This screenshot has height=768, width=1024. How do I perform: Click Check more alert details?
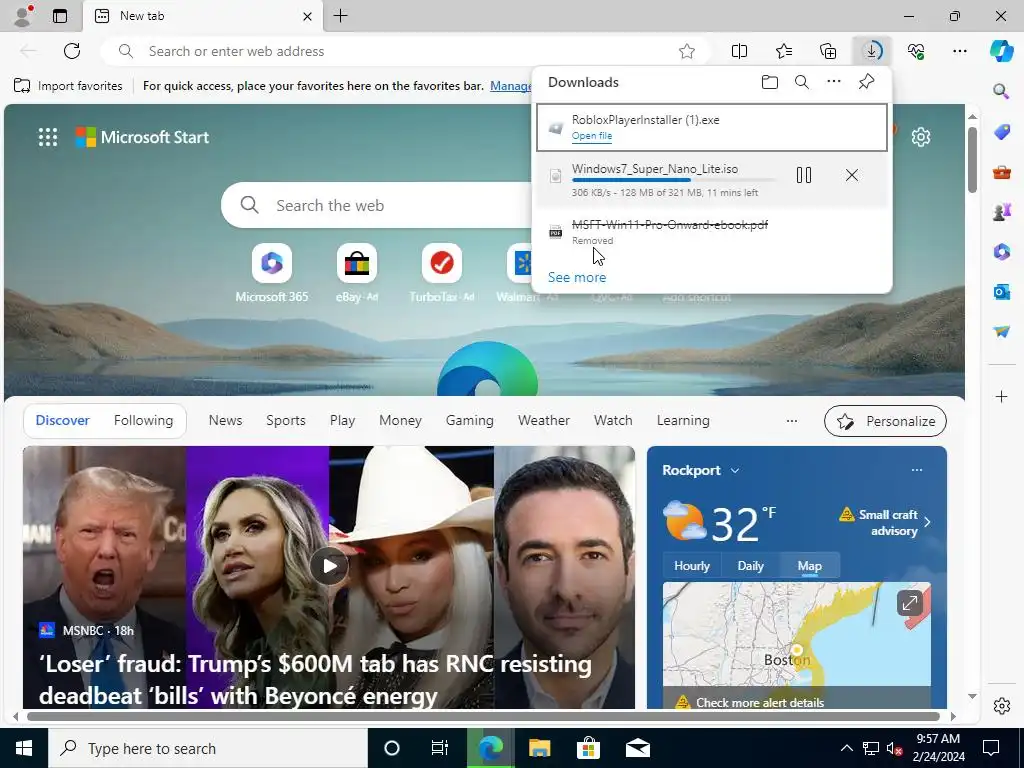point(759,703)
